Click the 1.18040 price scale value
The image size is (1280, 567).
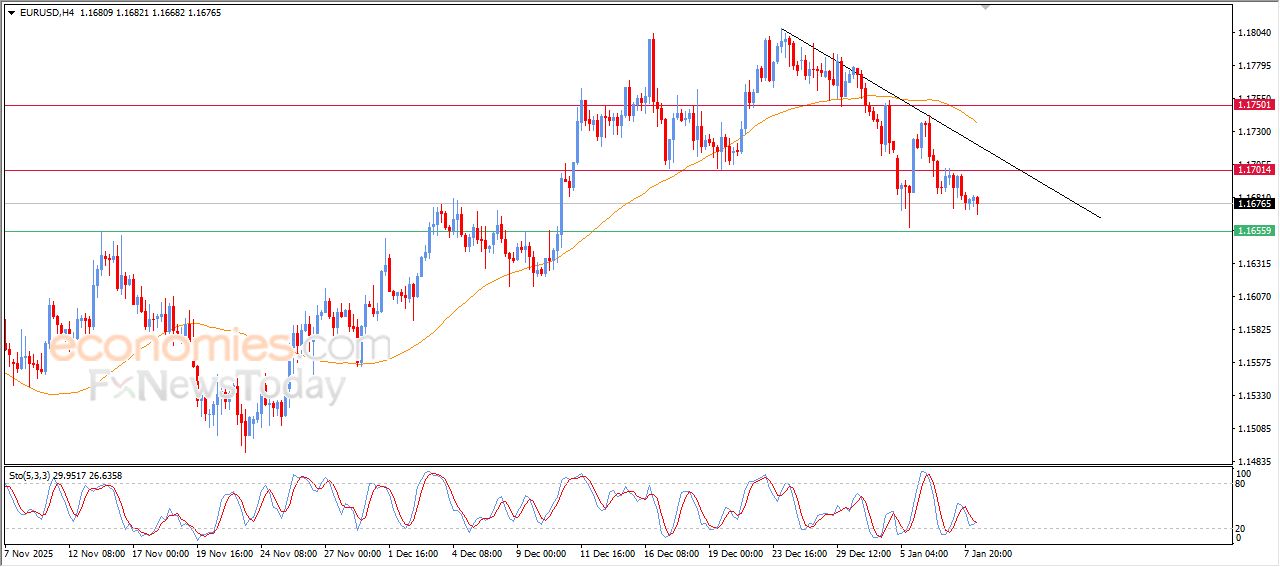coord(1255,33)
